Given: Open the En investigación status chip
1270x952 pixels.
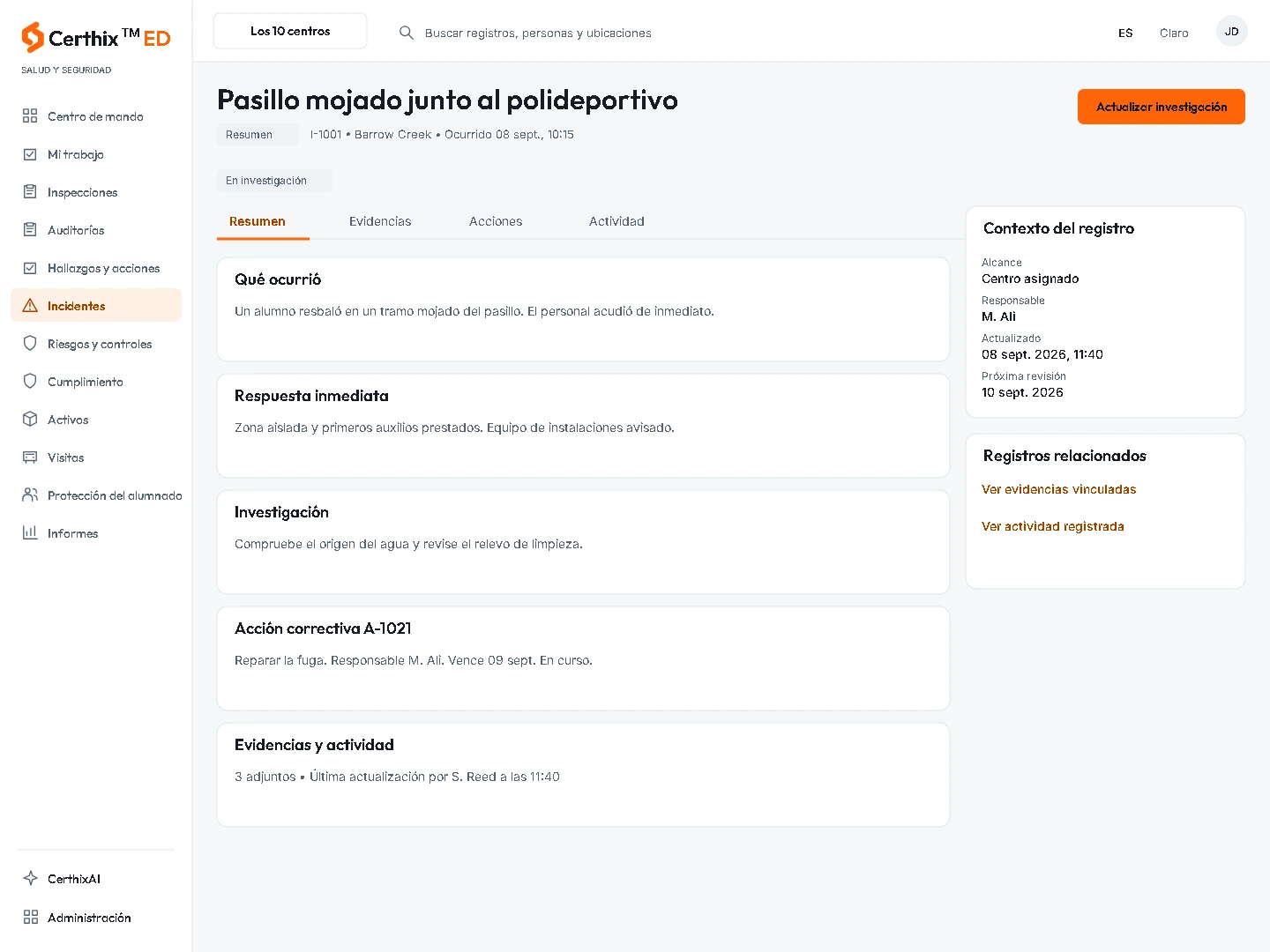Looking at the screenshot, I should [x=274, y=181].
